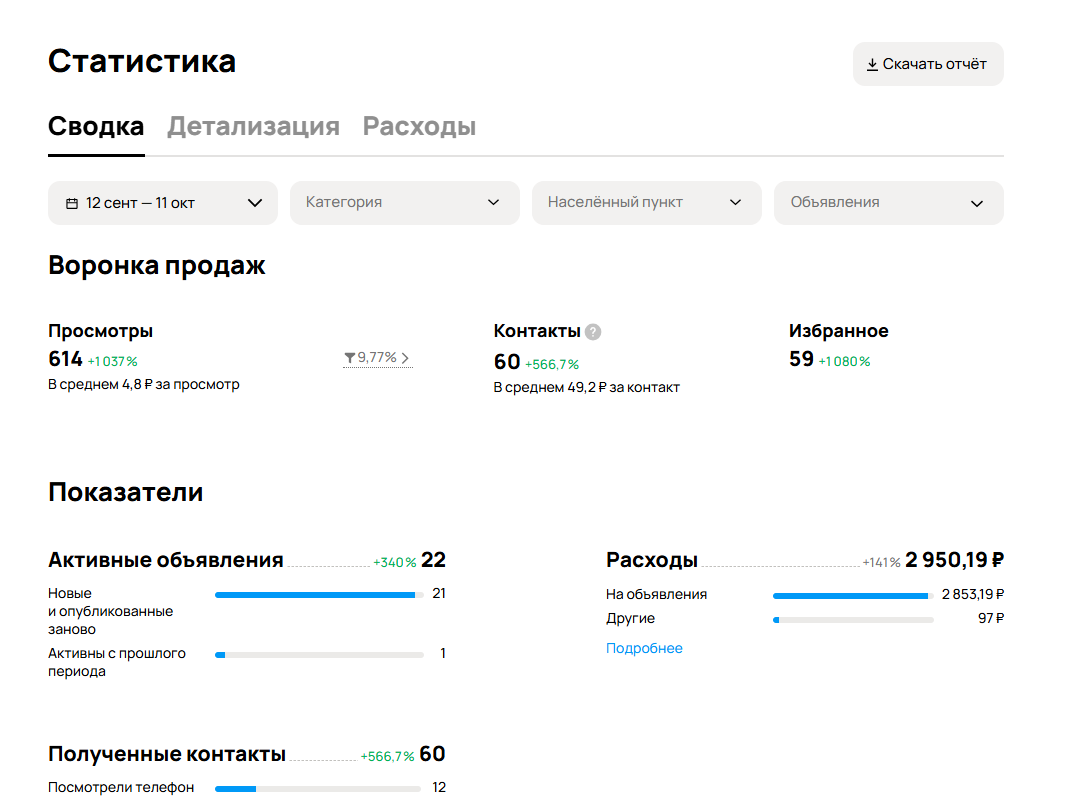The width and height of the screenshot is (1086, 803).
Task: Open the Объявления dropdown filter
Action: 888,203
